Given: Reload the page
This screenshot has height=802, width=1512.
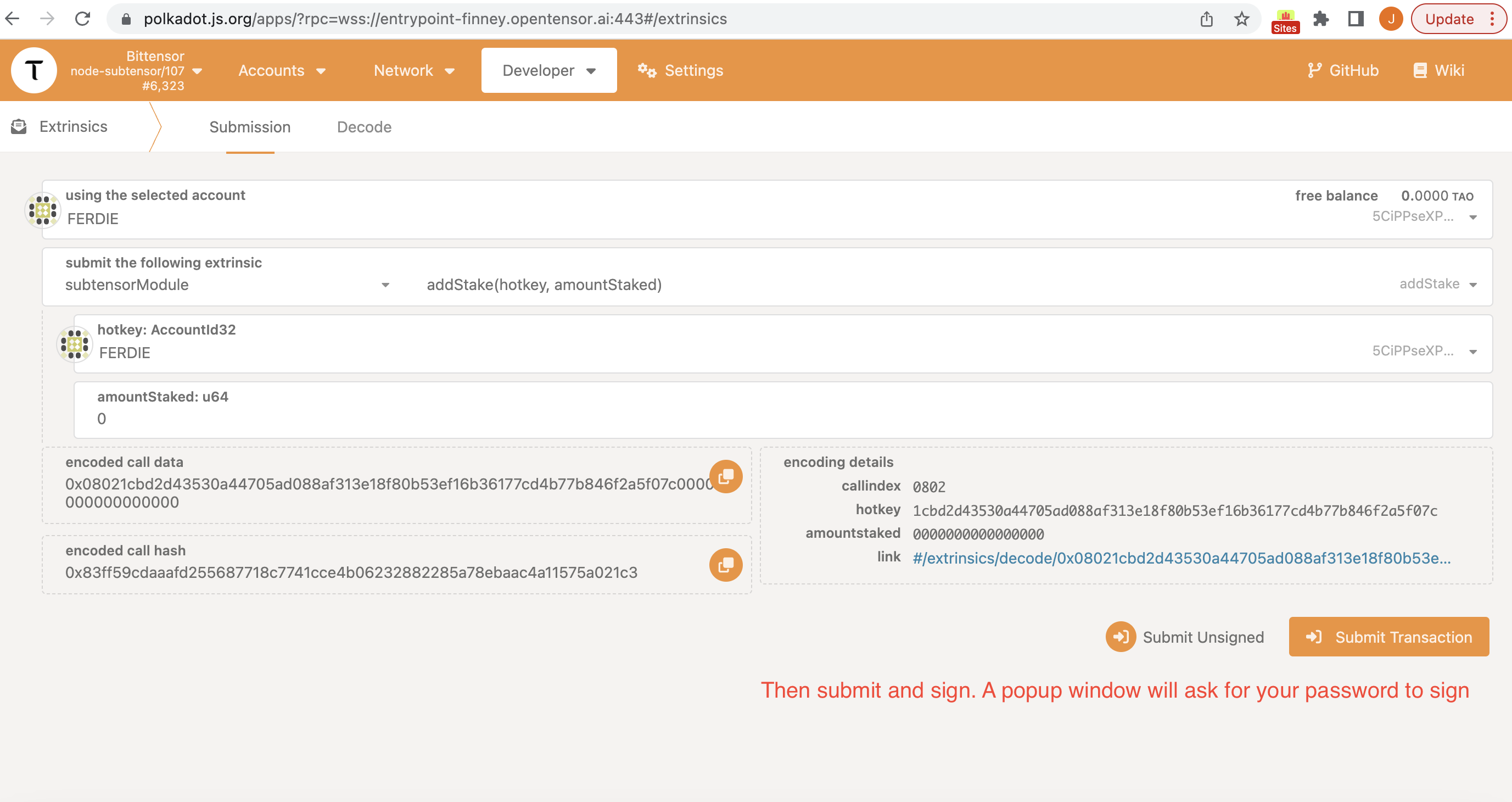Looking at the screenshot, I should [x=83, y=19].
